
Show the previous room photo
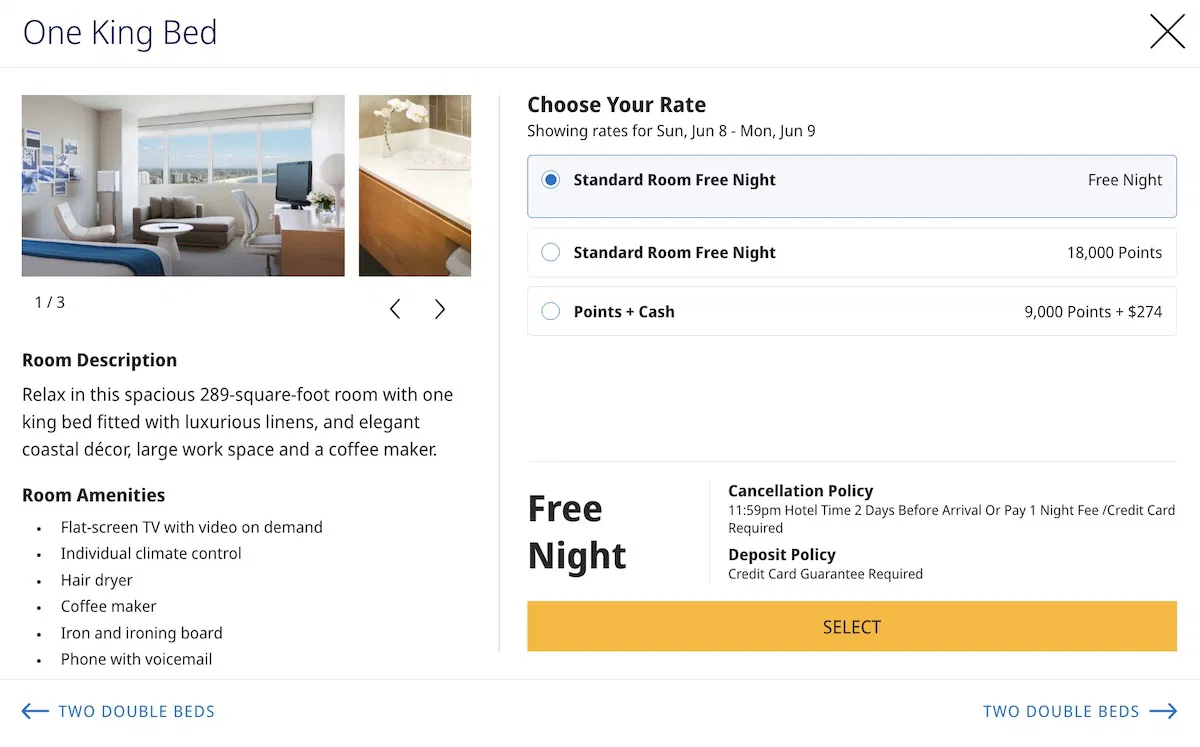pos(395,310)
